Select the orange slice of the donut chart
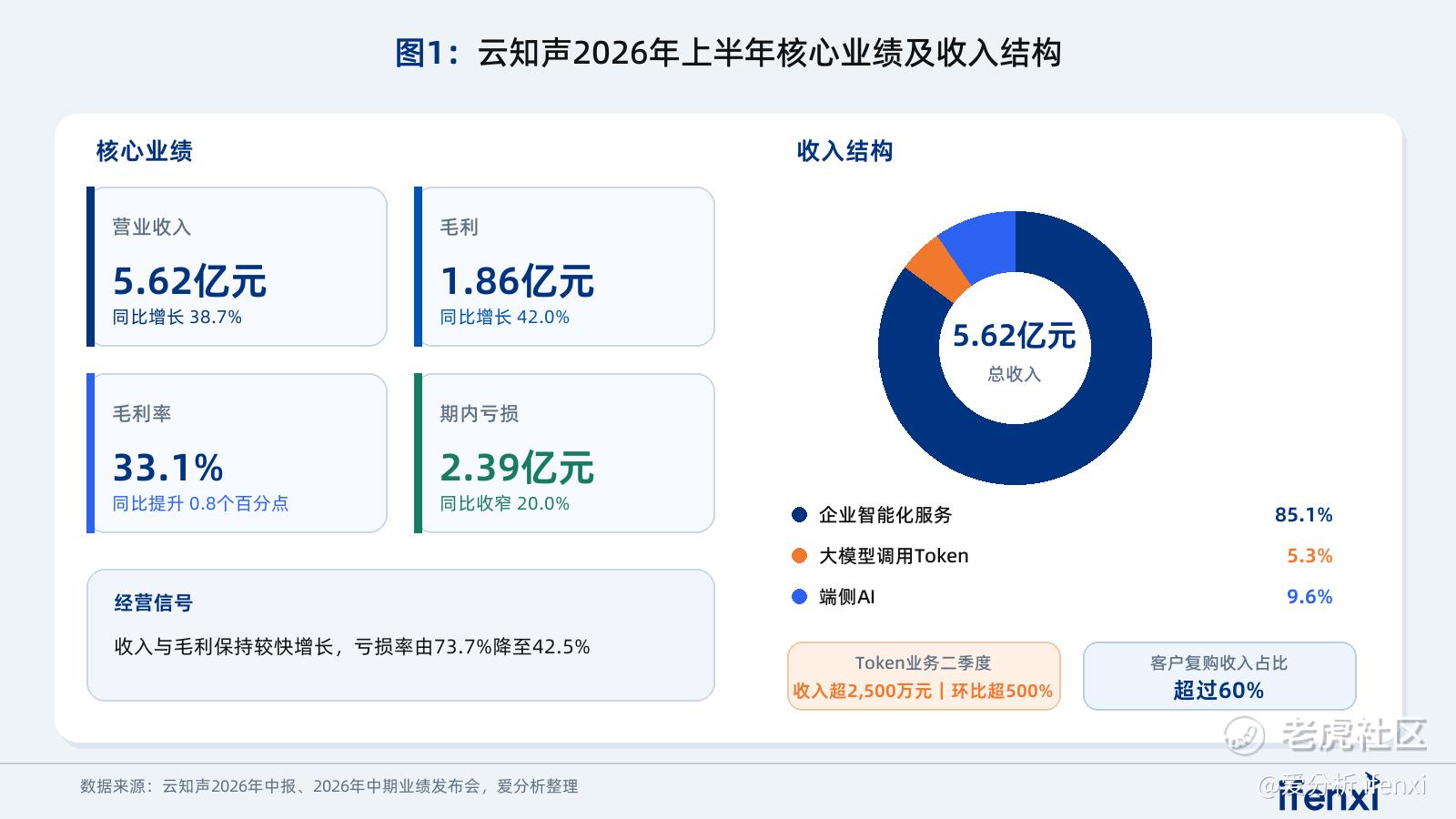 pyautogui.click(x=937, y=268)
